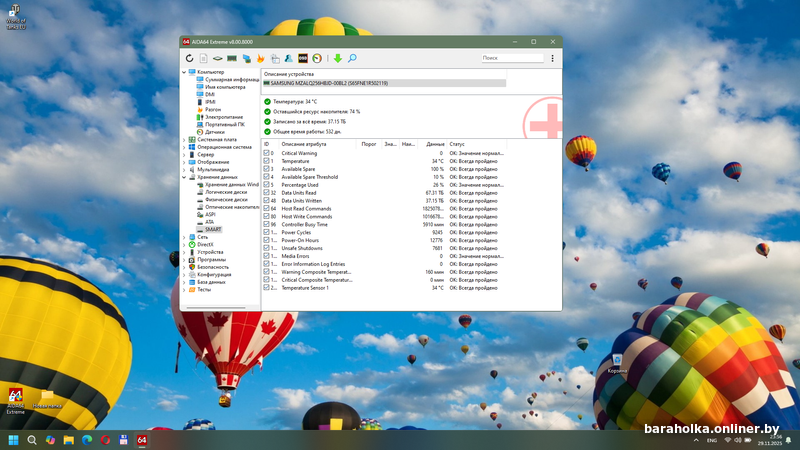Collapse the Хранение данных tree node
The image size is (800, 450).
click(x=185, y=177)
